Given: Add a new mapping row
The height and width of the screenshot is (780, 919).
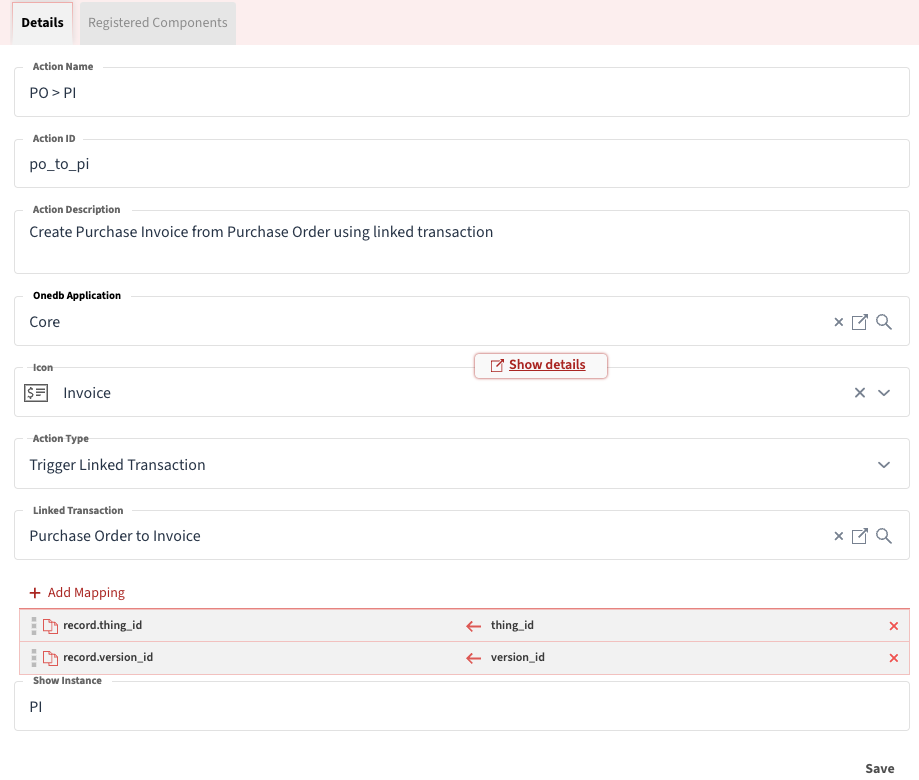Looking at the screenshot, I should pos(77,592).
